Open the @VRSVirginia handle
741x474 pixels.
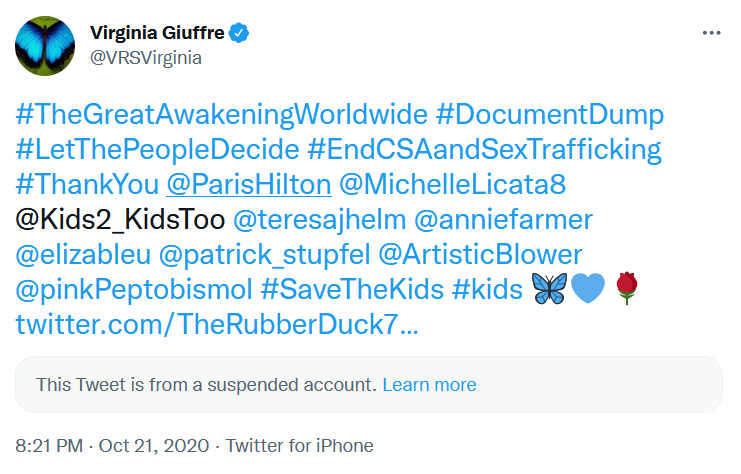tap(146, 58)
